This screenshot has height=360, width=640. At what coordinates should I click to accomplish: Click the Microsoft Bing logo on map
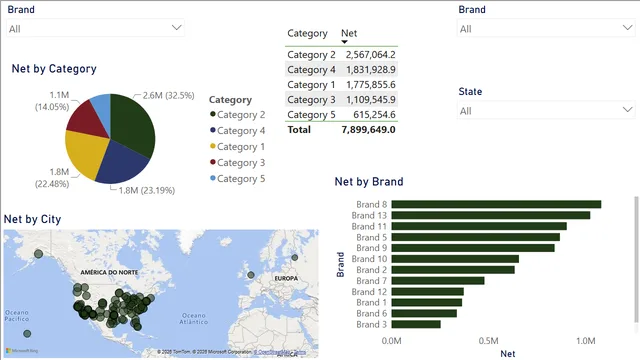tap(22, 351)
